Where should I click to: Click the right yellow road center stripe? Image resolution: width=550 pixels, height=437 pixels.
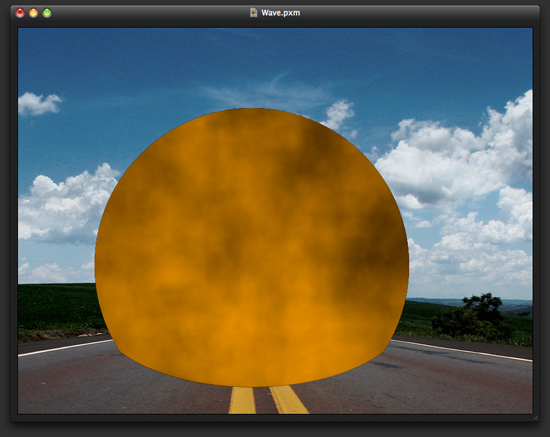[289, 400]
